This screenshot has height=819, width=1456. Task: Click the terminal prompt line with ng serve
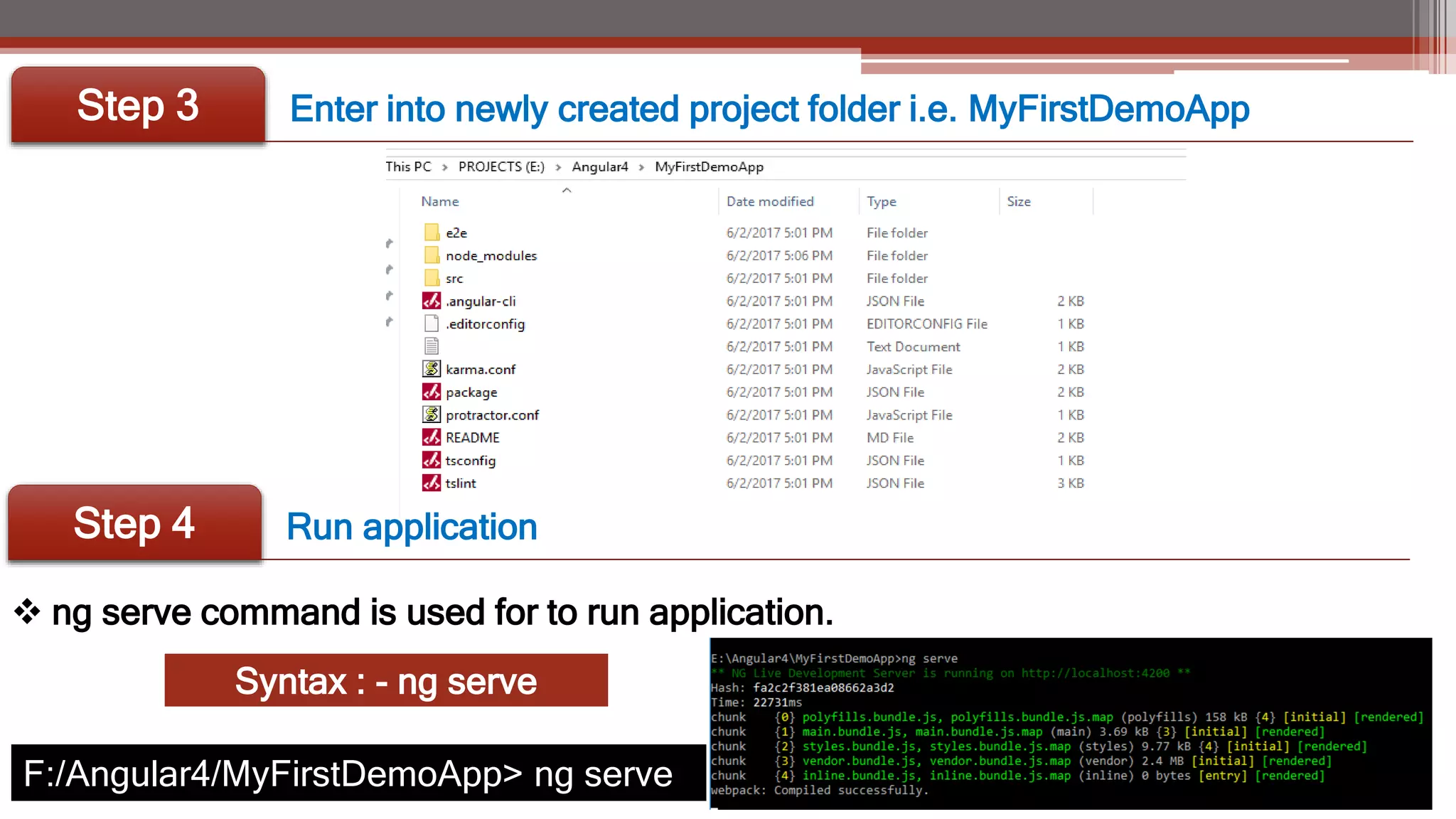834,658
